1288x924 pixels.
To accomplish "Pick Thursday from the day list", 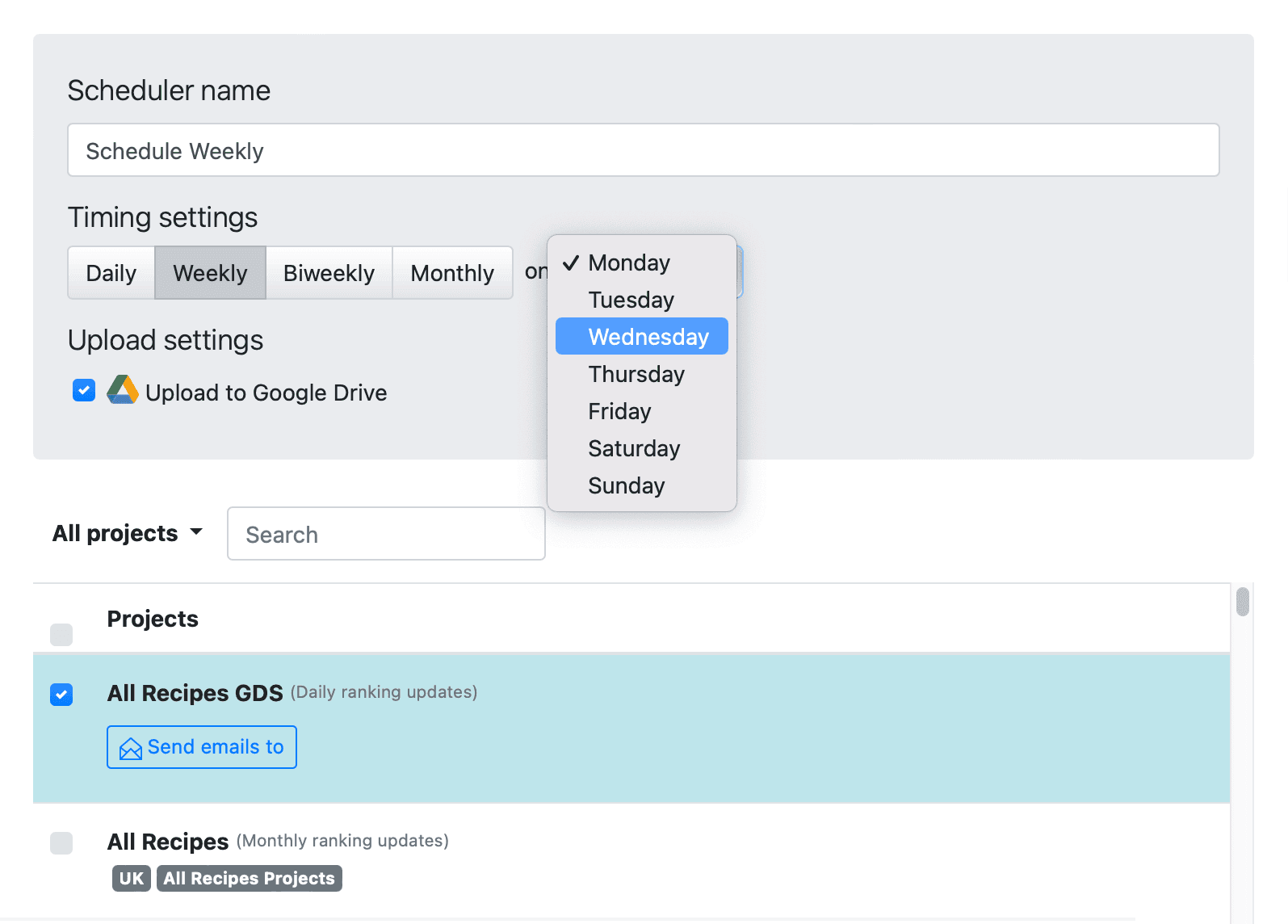I will [642, 374].
